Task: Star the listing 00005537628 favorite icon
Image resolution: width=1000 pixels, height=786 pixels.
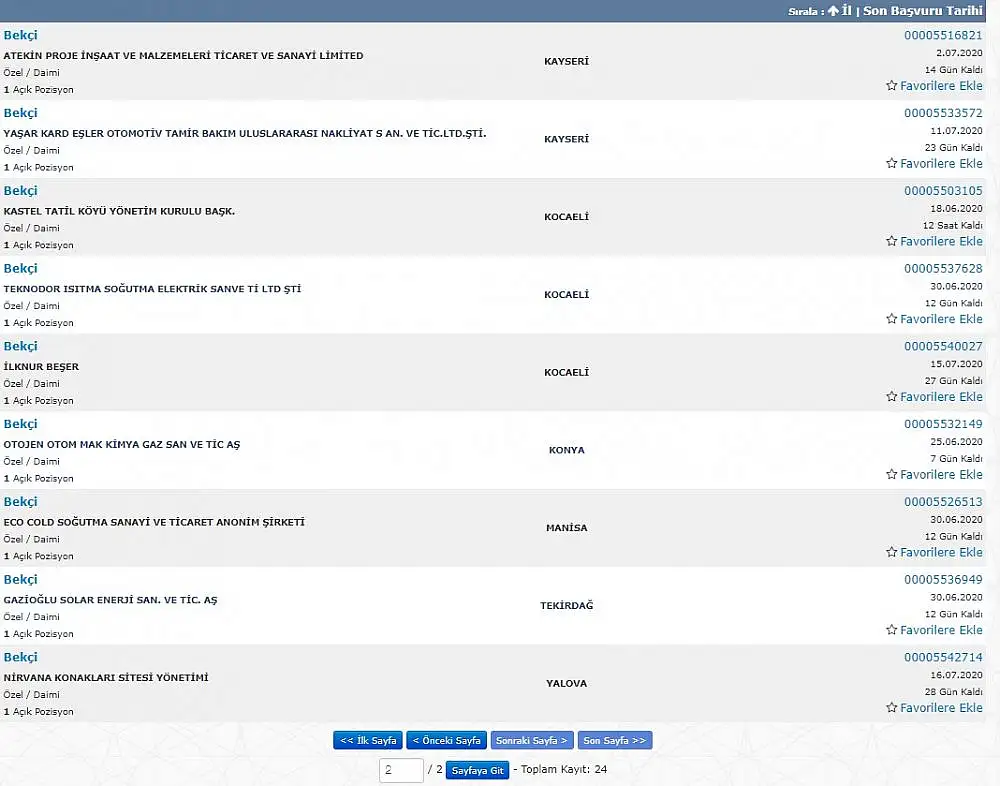Action: point(892,319)
